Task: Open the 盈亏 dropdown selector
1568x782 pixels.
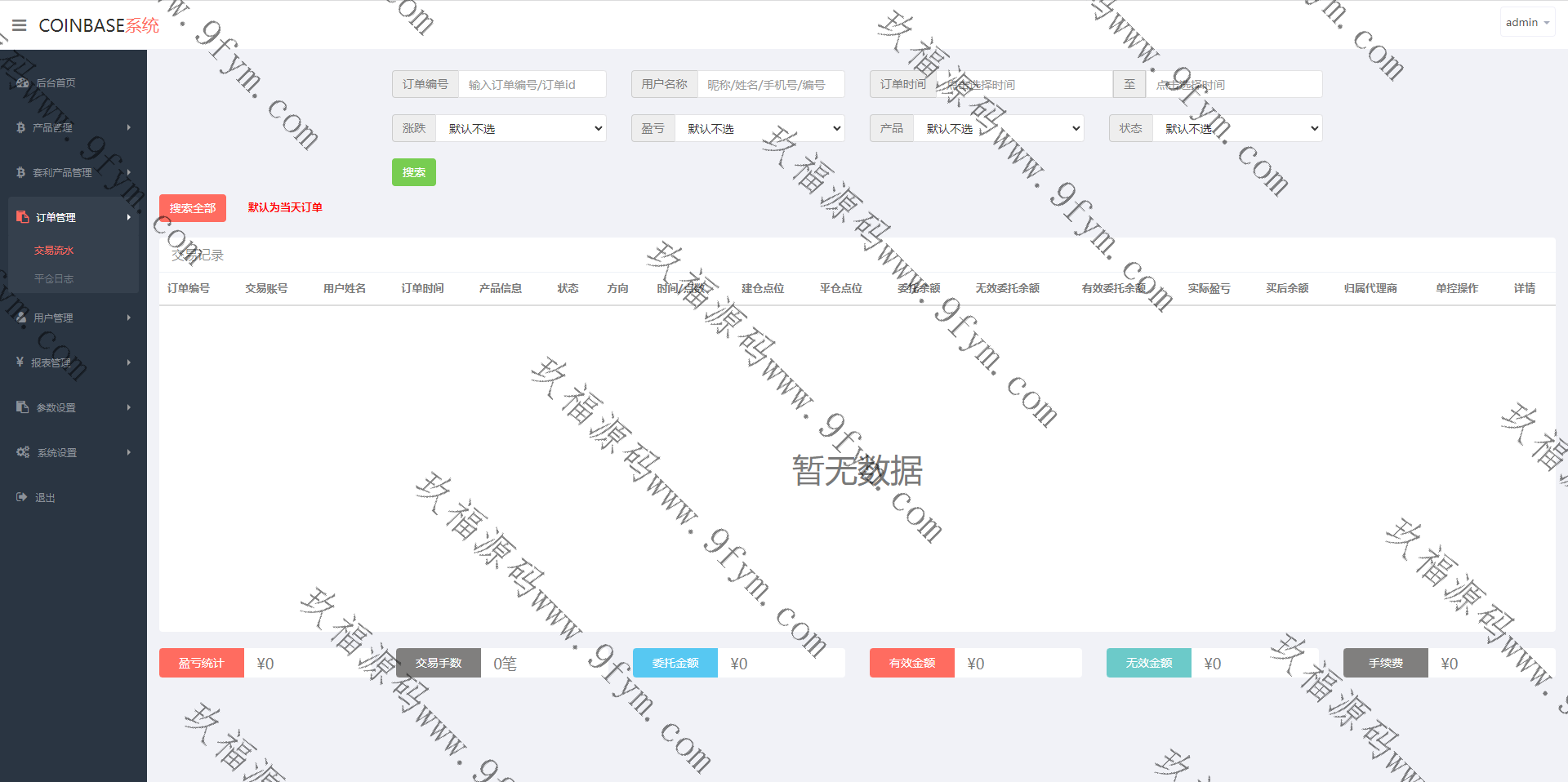Action: [x=759, y=128]
